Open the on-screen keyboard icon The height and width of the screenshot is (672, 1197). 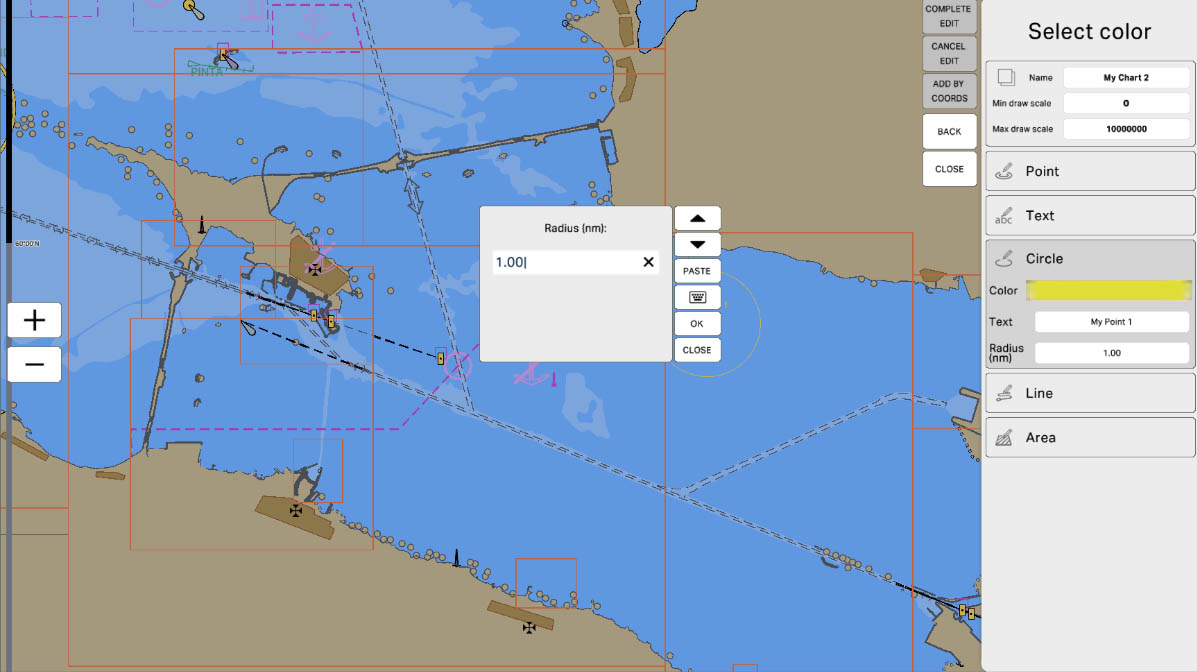pos(697,297)
